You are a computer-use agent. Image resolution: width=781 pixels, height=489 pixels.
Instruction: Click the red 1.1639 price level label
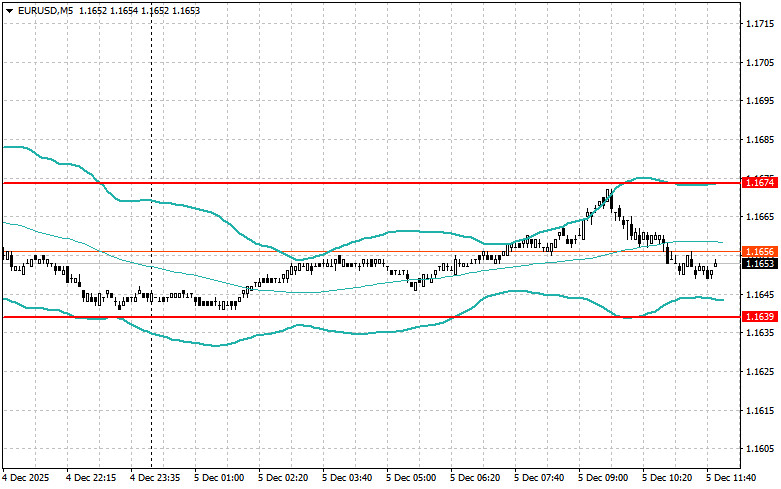point(760,317)
